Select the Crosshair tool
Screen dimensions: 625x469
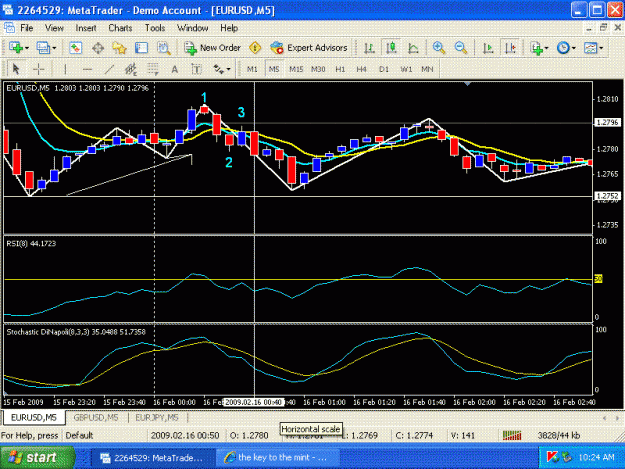38,69
